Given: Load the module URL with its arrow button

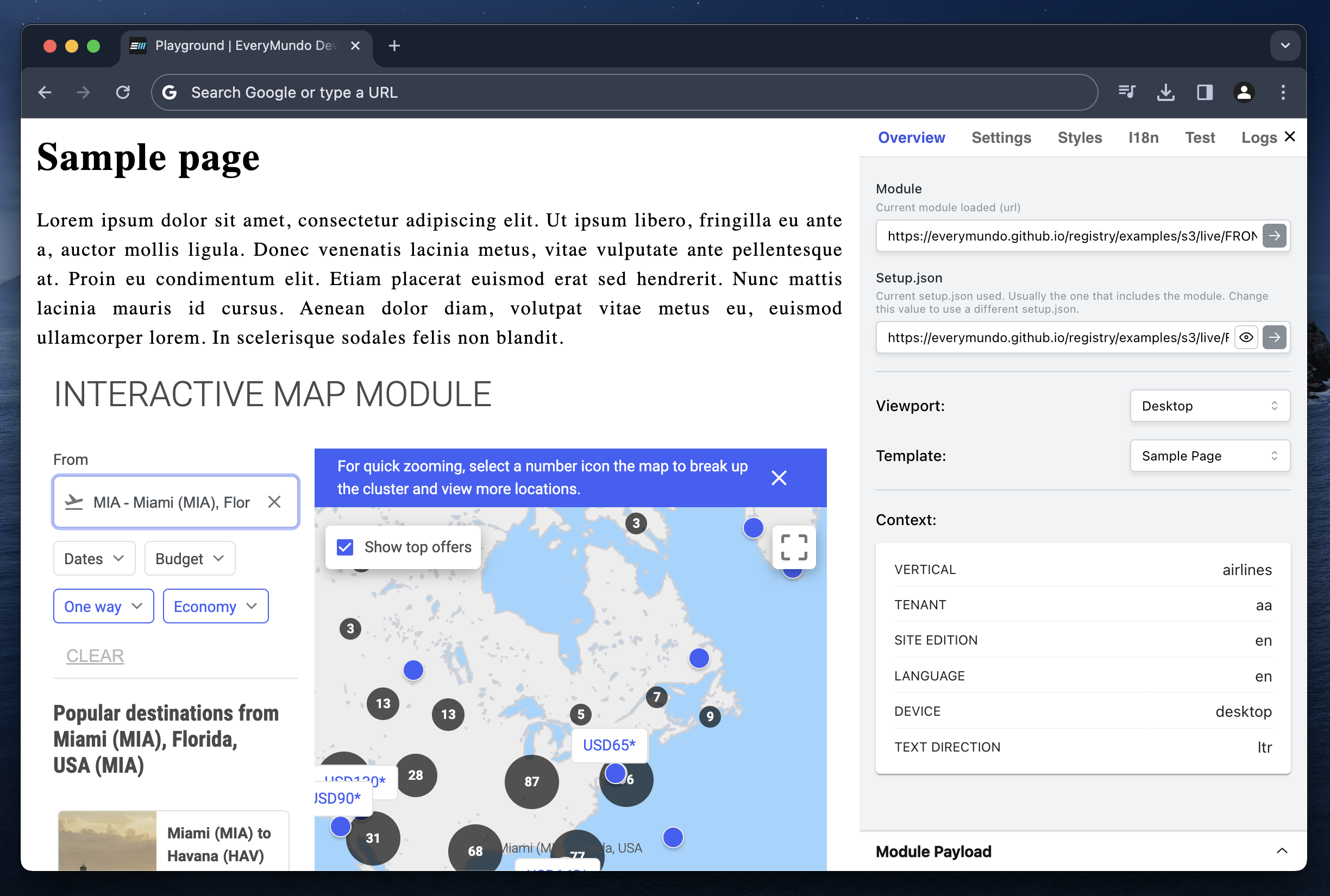Looking at the screenshot, I should (x=1274, y=236).
